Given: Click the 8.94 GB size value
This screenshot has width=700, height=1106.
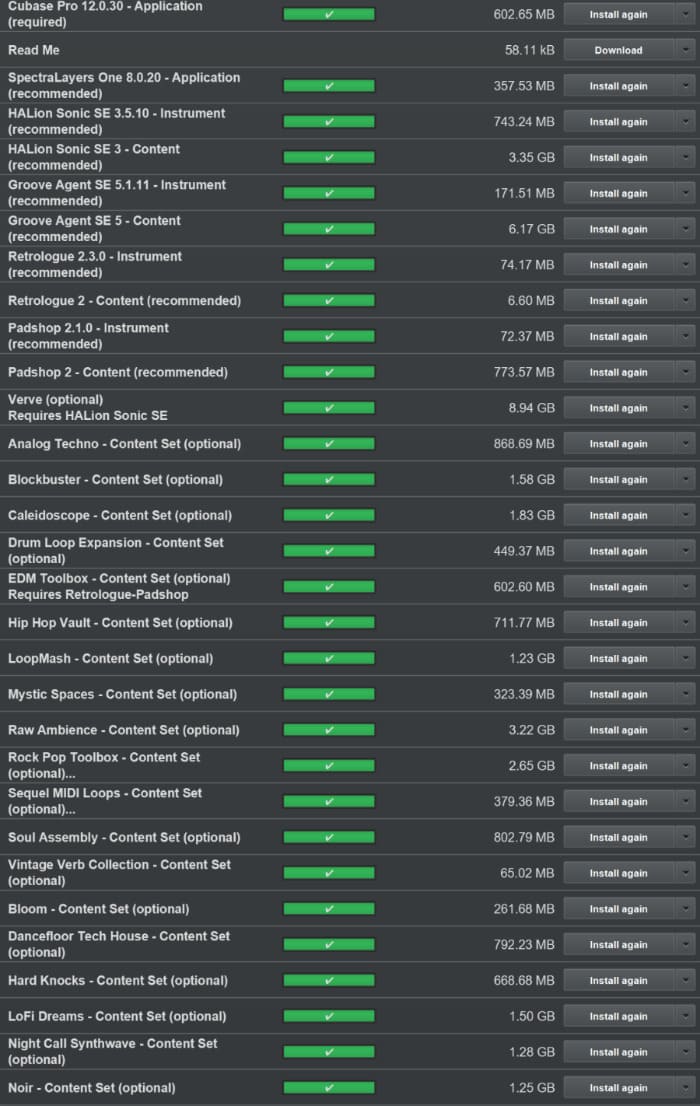Looking at the screenshot, I should click(531, 408).
